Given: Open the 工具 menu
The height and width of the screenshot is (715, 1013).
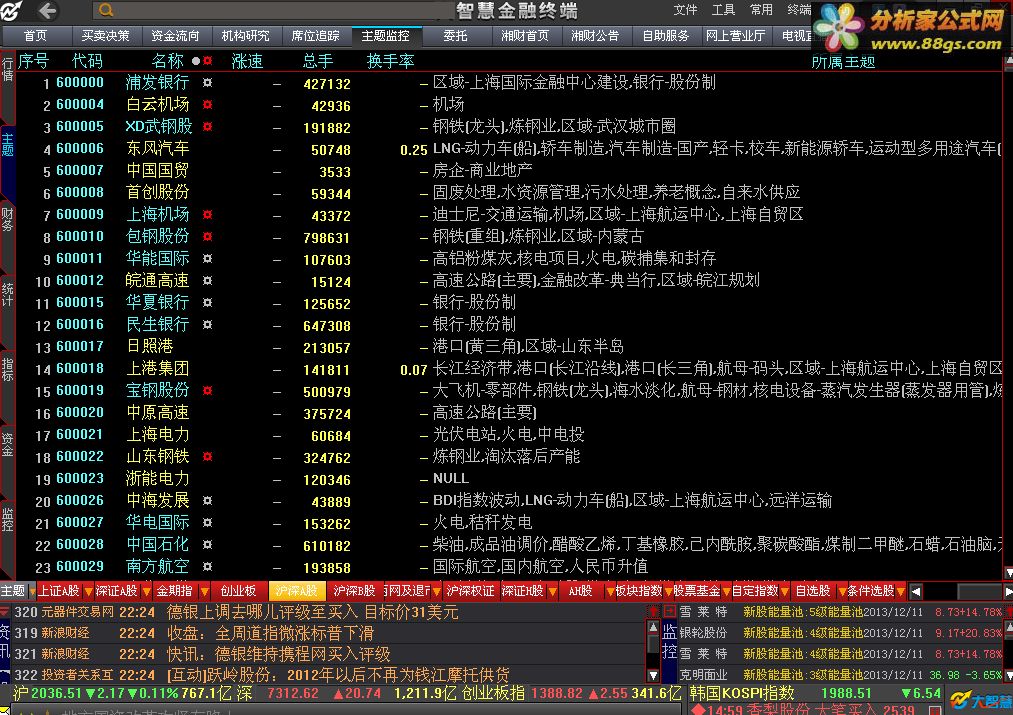Looking at the screenshot, I should [723, 10].
